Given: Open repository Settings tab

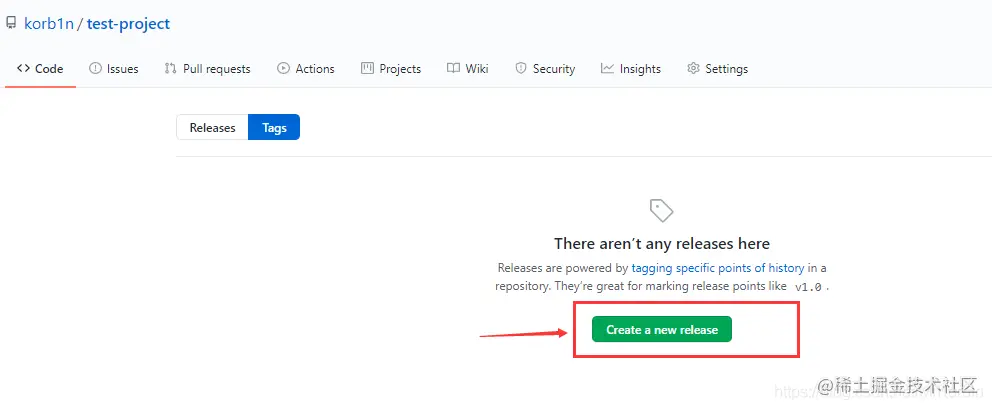Looking at the screenshot, I should coord(717,69).
